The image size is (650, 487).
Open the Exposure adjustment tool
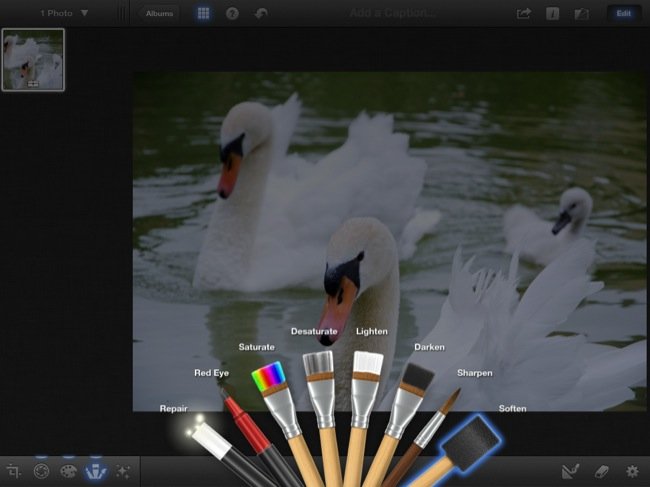pyautogui.click(x=41, y=471)
